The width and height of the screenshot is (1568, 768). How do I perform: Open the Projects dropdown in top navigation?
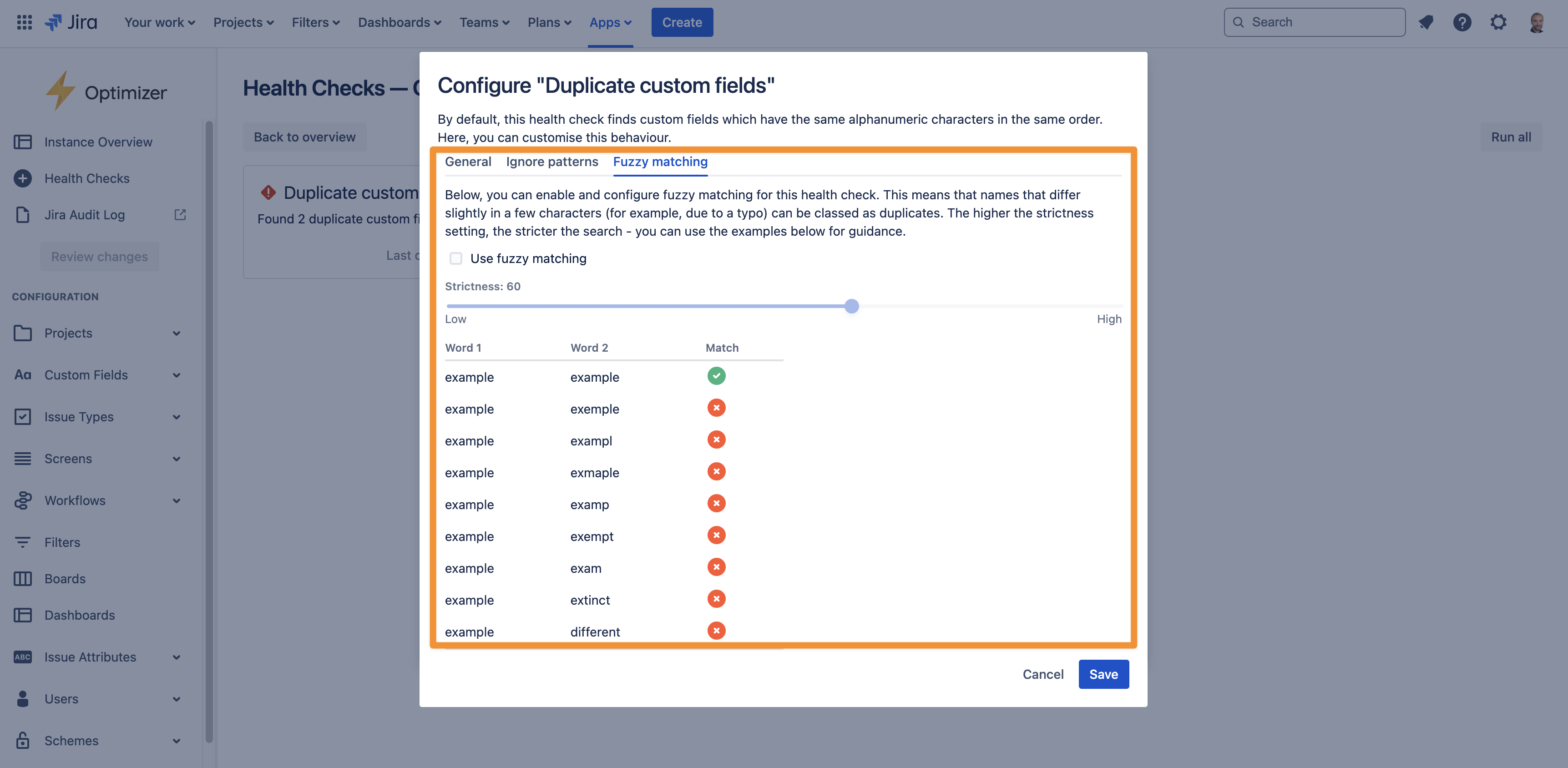pos(243,22)
